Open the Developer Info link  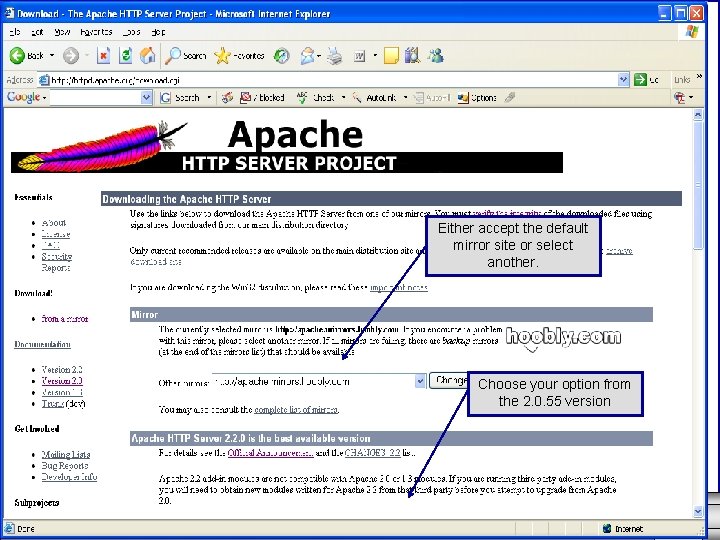tap(69, 477)
